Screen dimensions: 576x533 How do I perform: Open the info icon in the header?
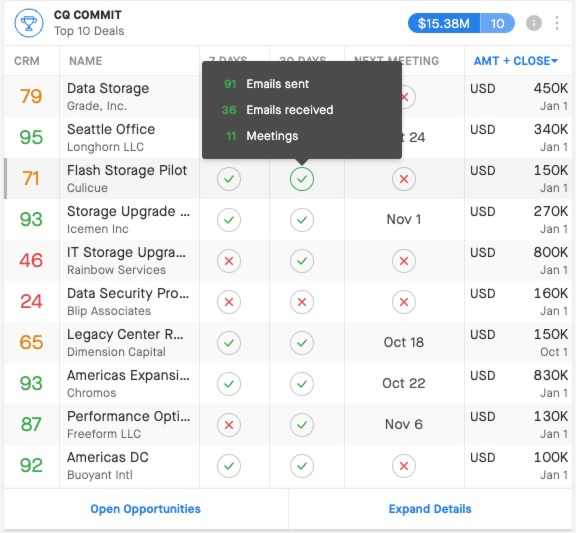534,23
